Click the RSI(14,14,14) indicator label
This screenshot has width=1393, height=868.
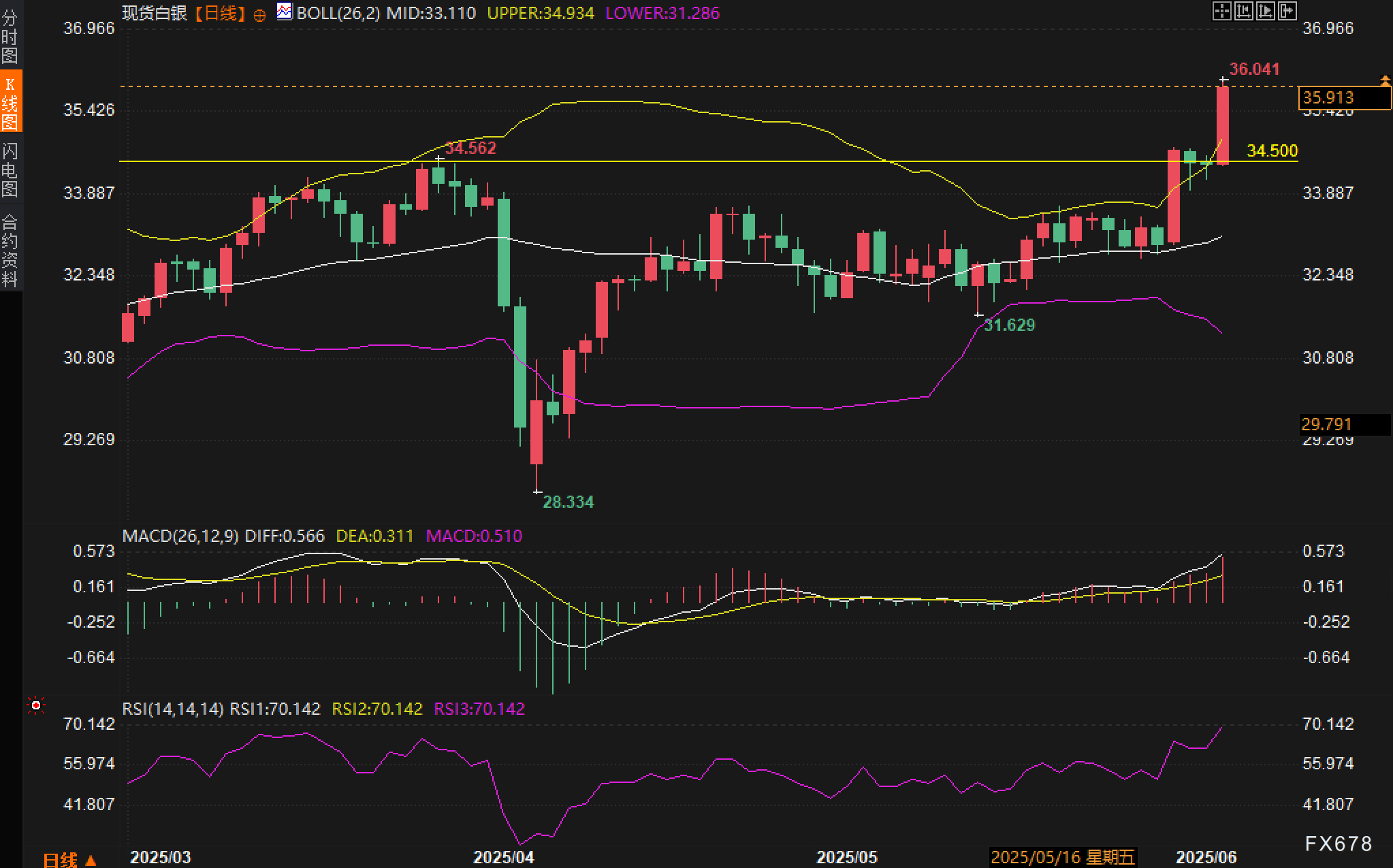173,709
